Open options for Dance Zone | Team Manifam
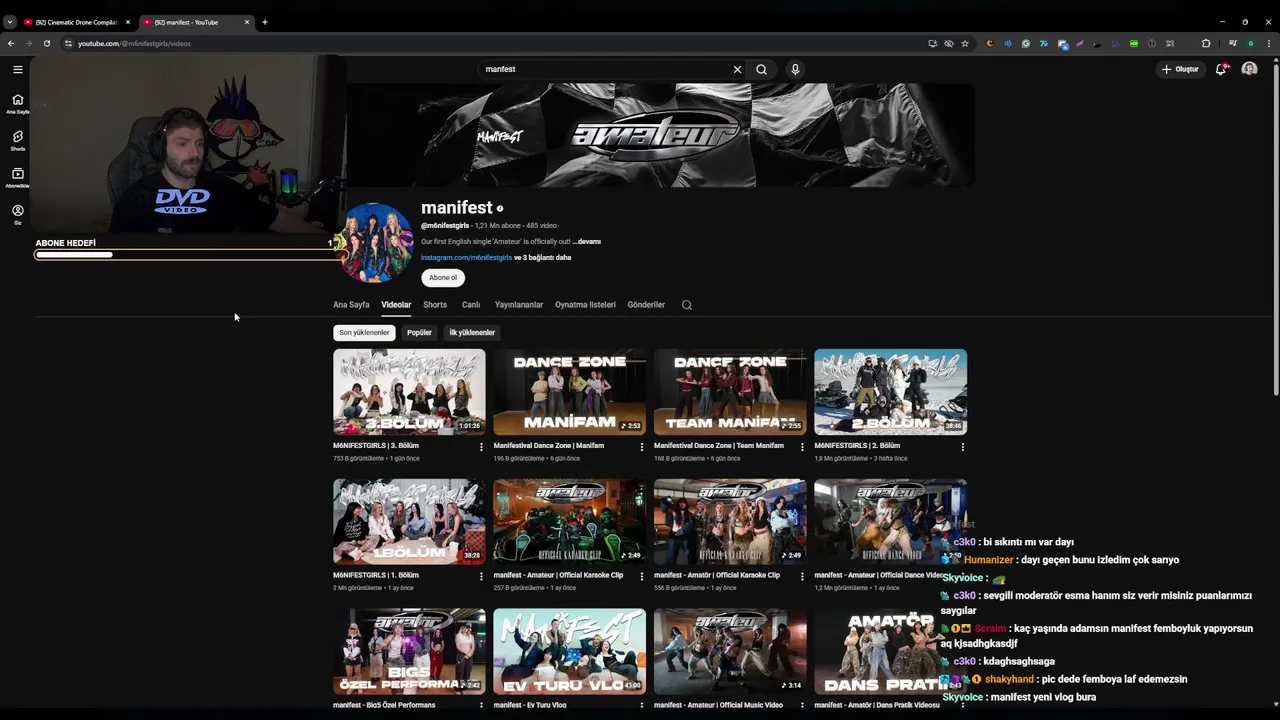 click(802, 447)
